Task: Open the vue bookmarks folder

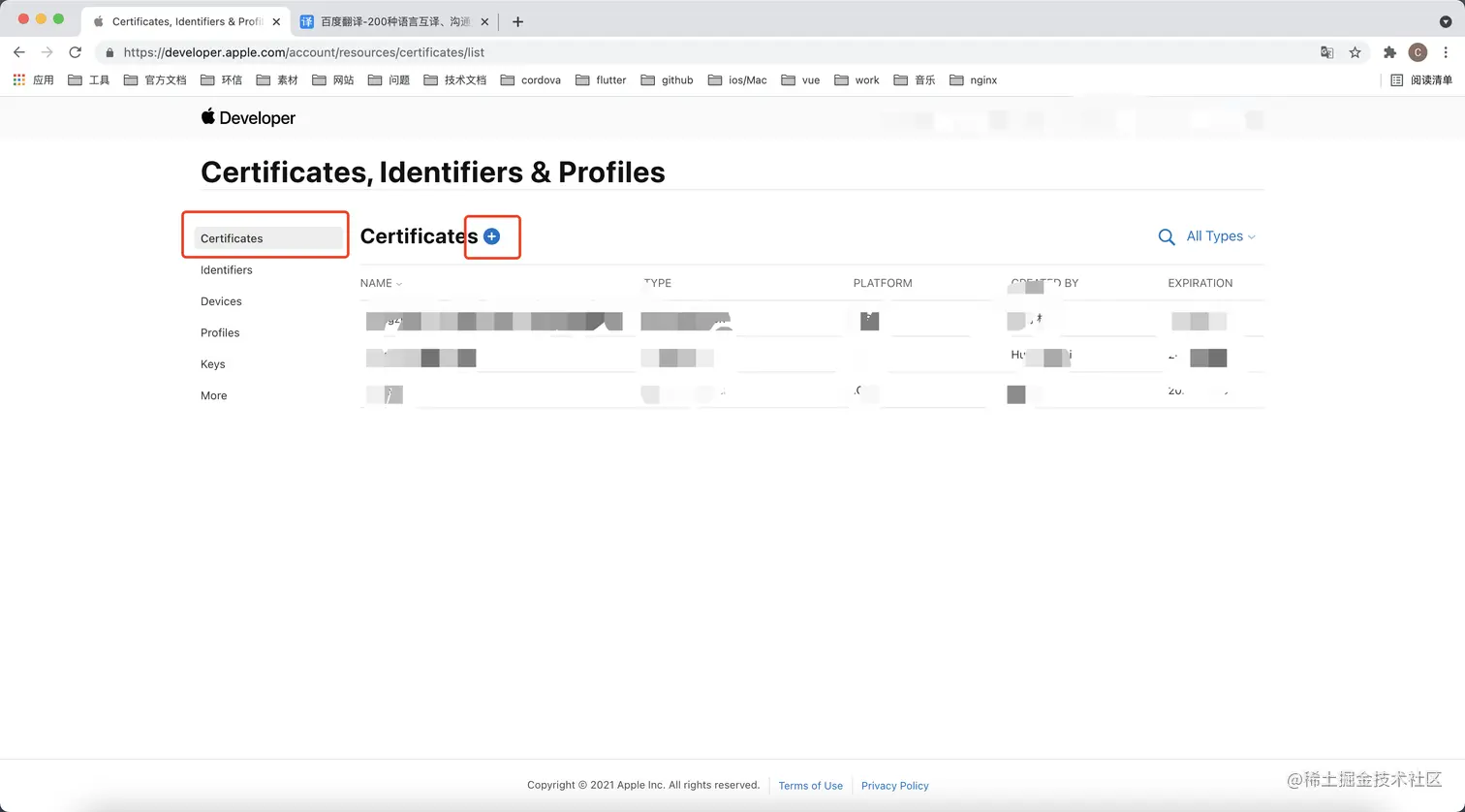Action: click(x=800, y=80)
